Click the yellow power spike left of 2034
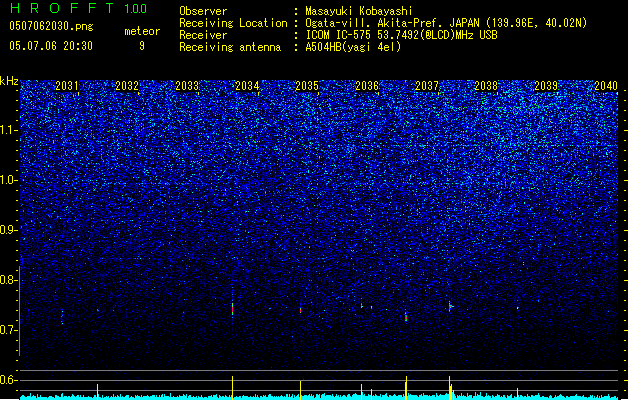629x400 pixels. pyautogui.click(x=232, y=387)
